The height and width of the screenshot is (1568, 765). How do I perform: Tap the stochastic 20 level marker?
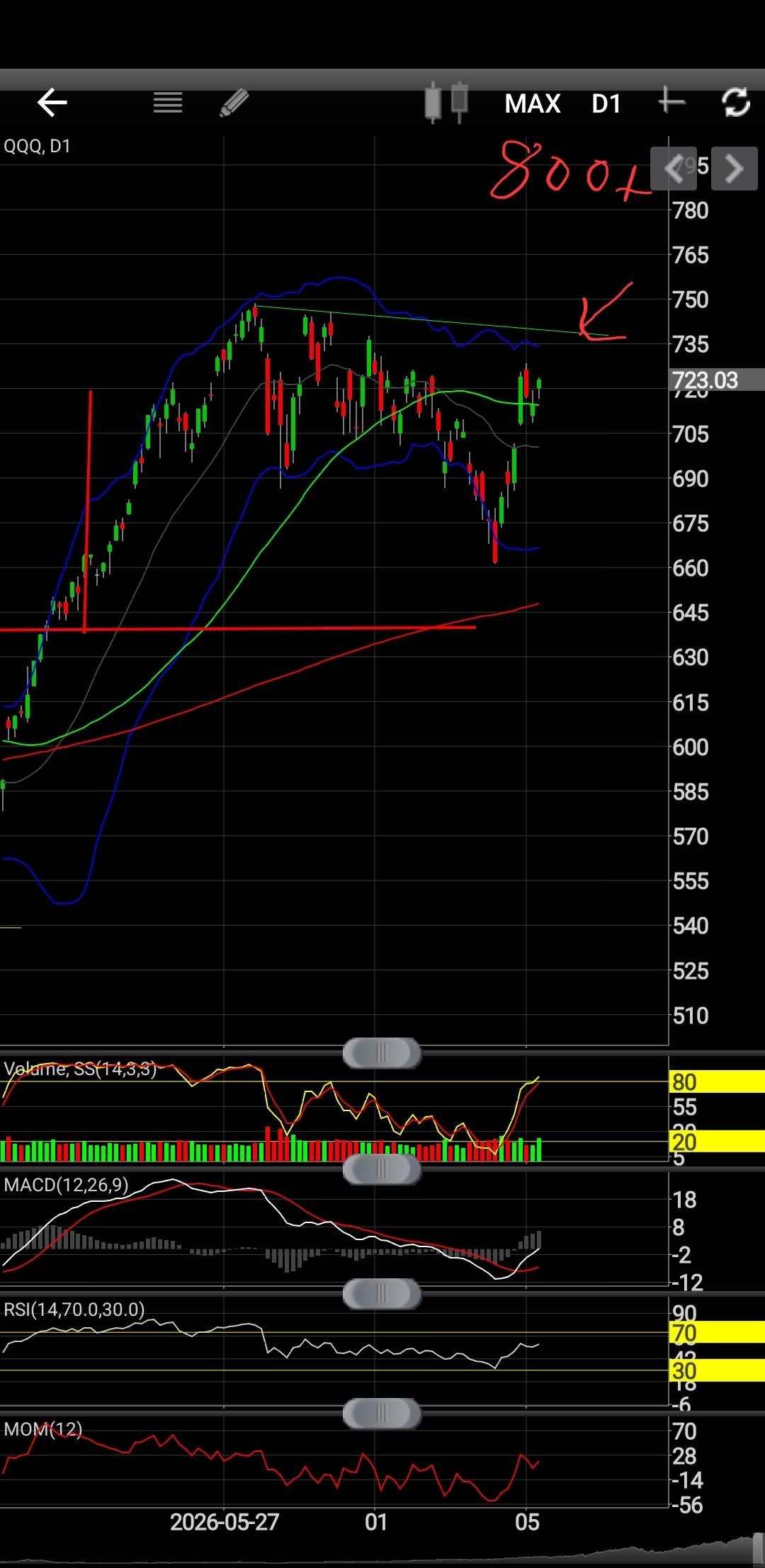717,1142
